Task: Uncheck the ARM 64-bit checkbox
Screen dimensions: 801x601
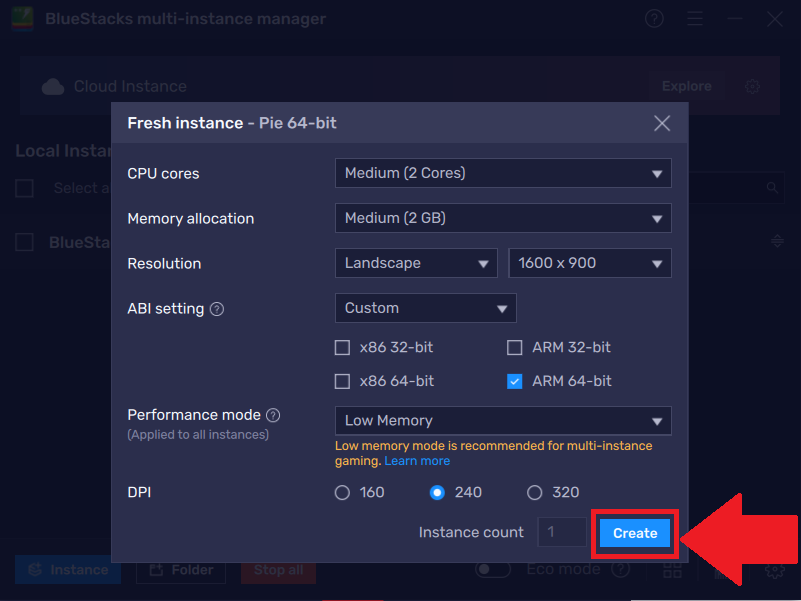Action: pyautogui.click(x=515, y=381)
